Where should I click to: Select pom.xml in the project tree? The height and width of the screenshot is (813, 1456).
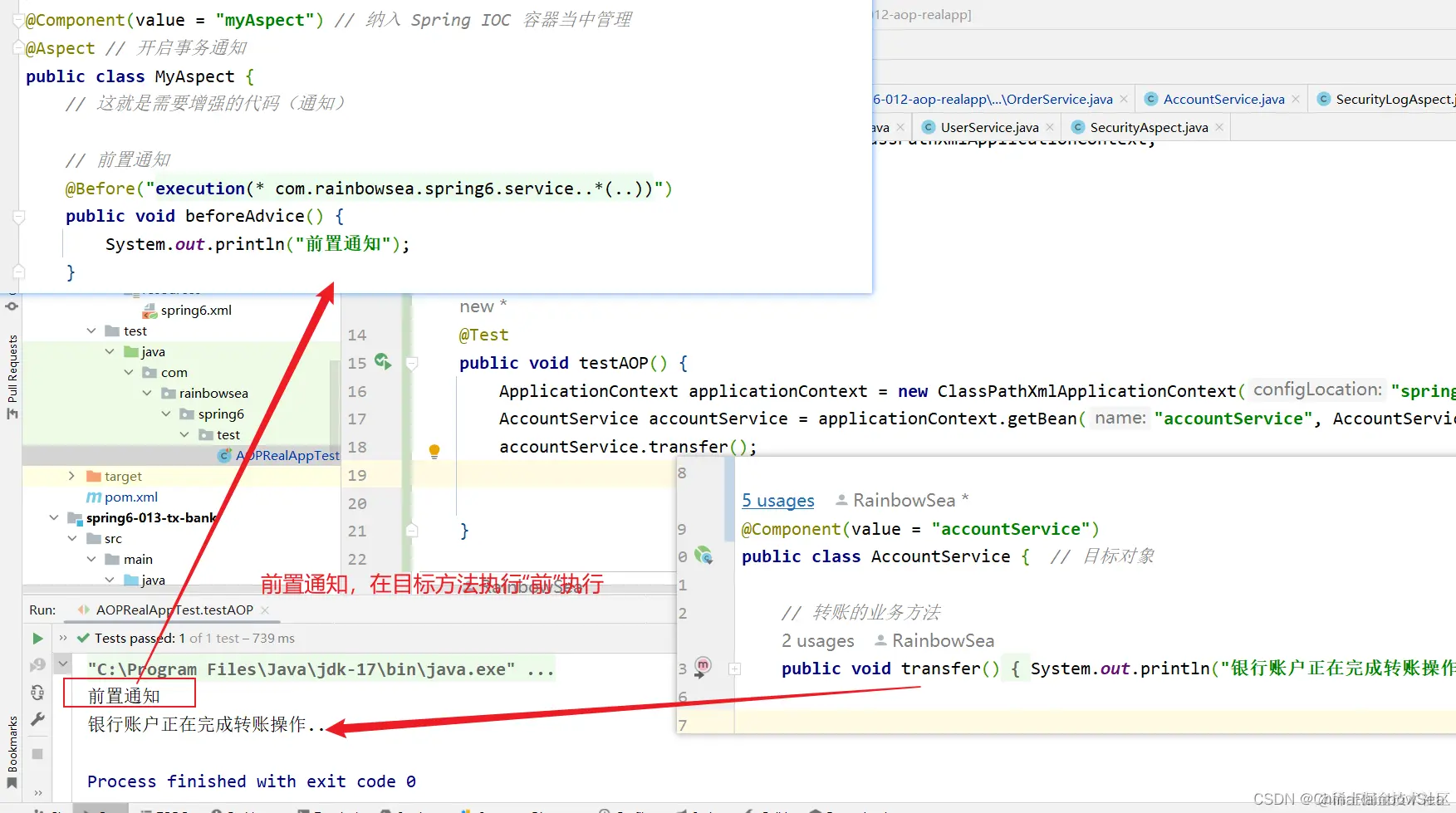(131, 497)
